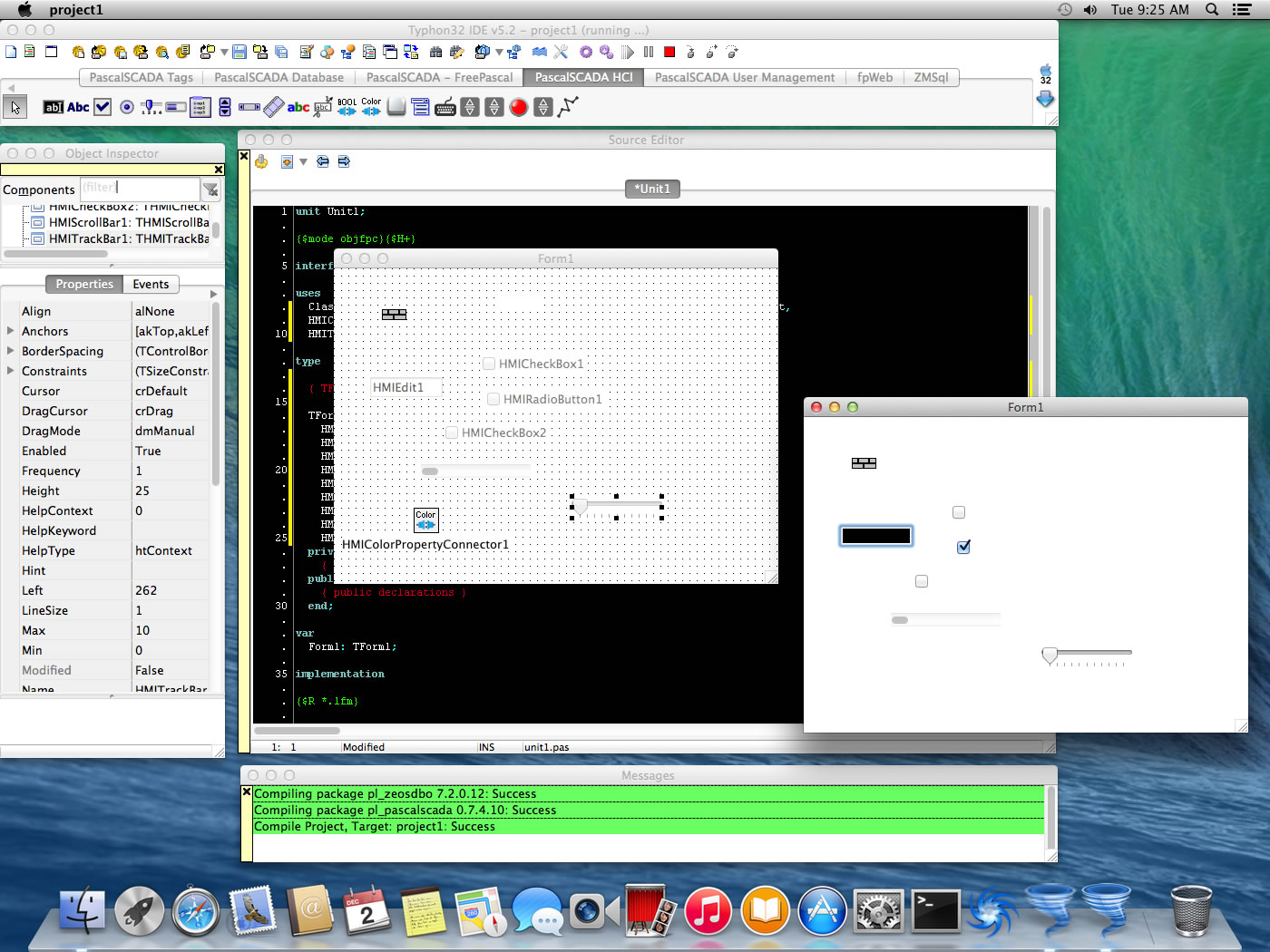Pick the HMIUpDown palette component
This screenshot has width=1270, height=952.
point(225,107)
